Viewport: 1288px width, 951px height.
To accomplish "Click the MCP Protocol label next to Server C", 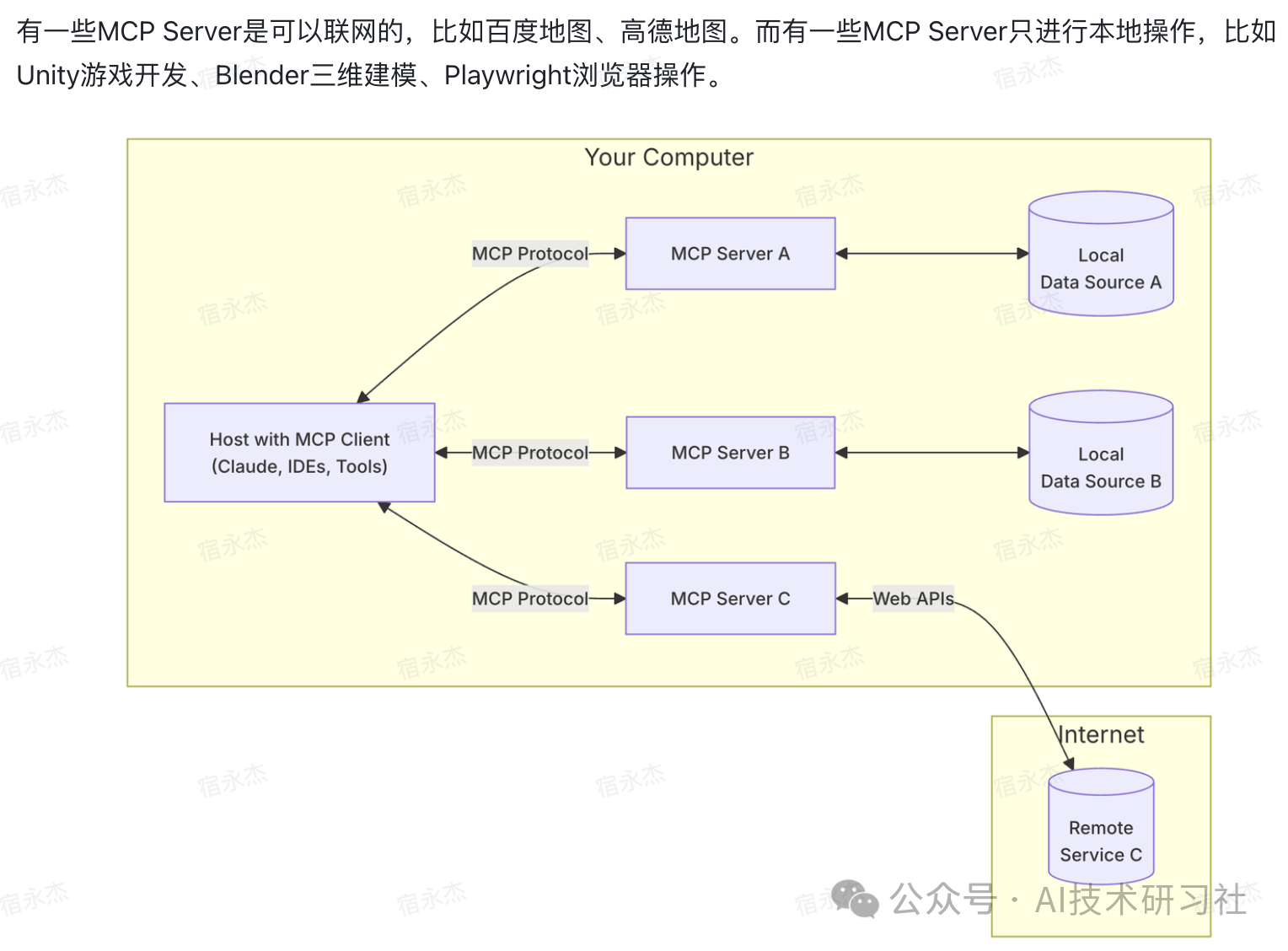I will point(529,599).
